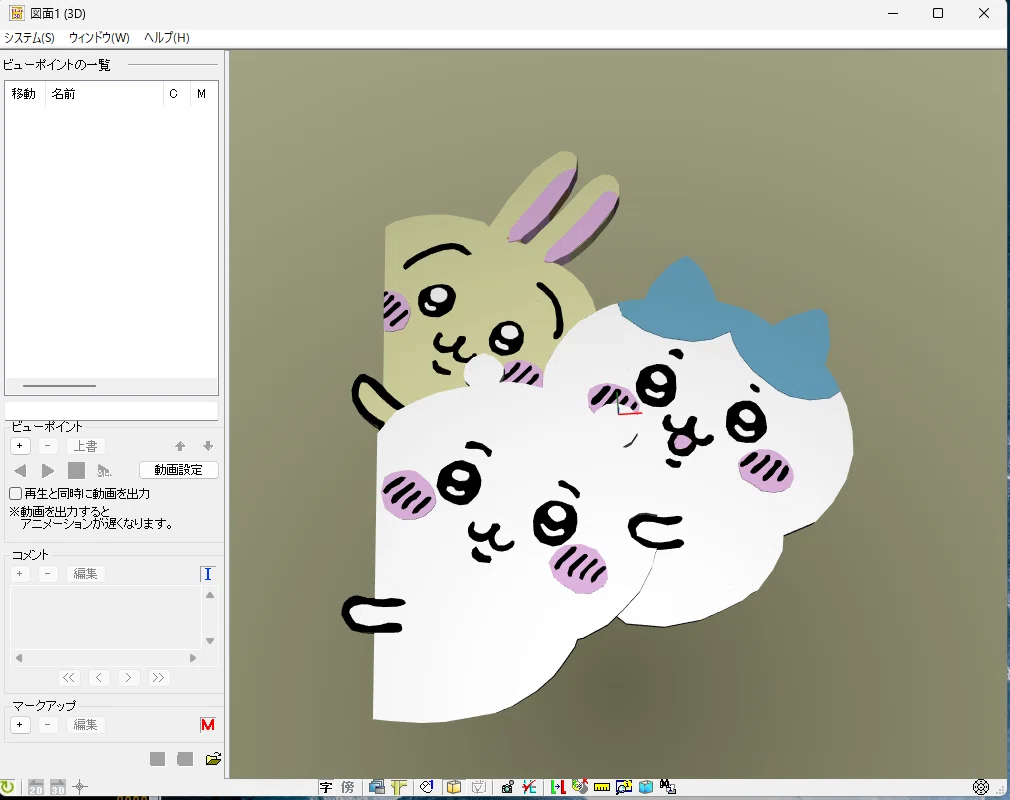
Task: Click the first grey square button near folder
Action: [158, 759]
